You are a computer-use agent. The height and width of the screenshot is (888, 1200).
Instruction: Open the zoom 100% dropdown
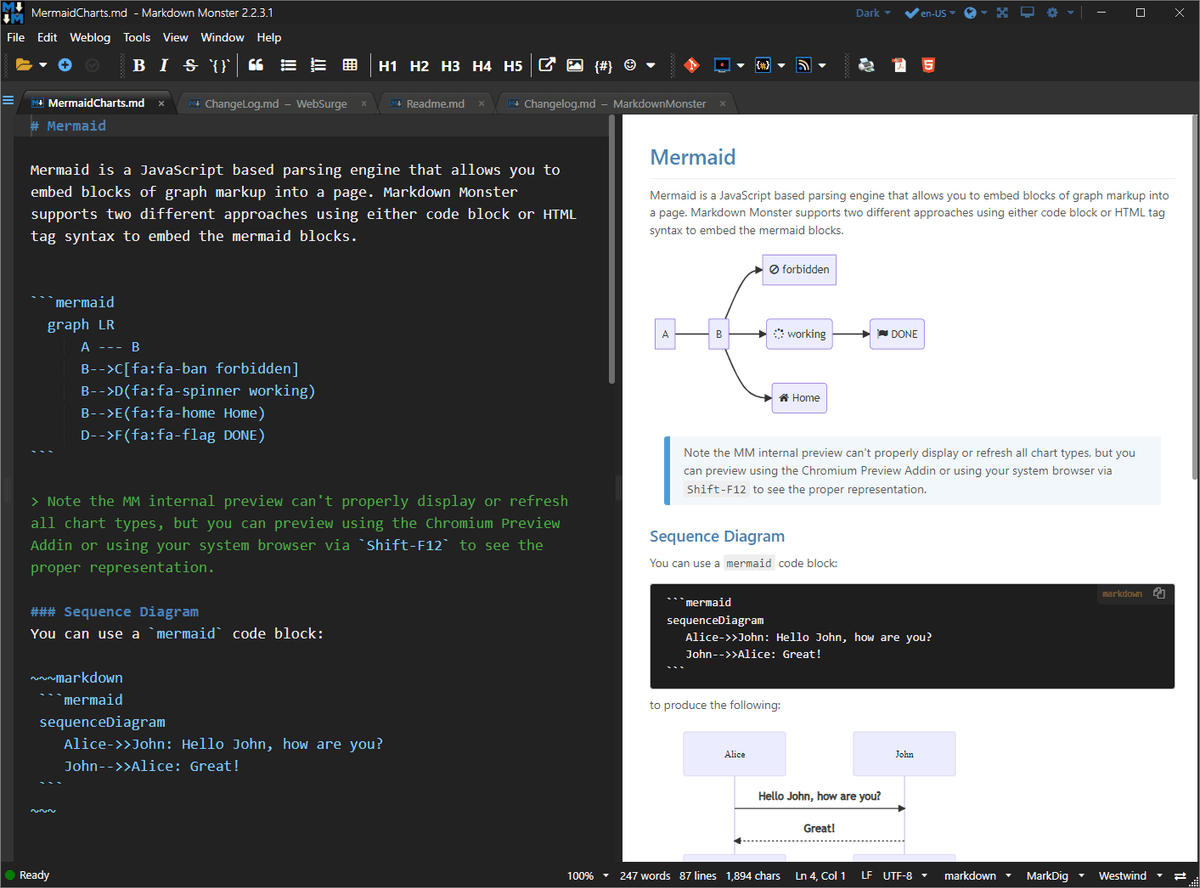[588, 876]
